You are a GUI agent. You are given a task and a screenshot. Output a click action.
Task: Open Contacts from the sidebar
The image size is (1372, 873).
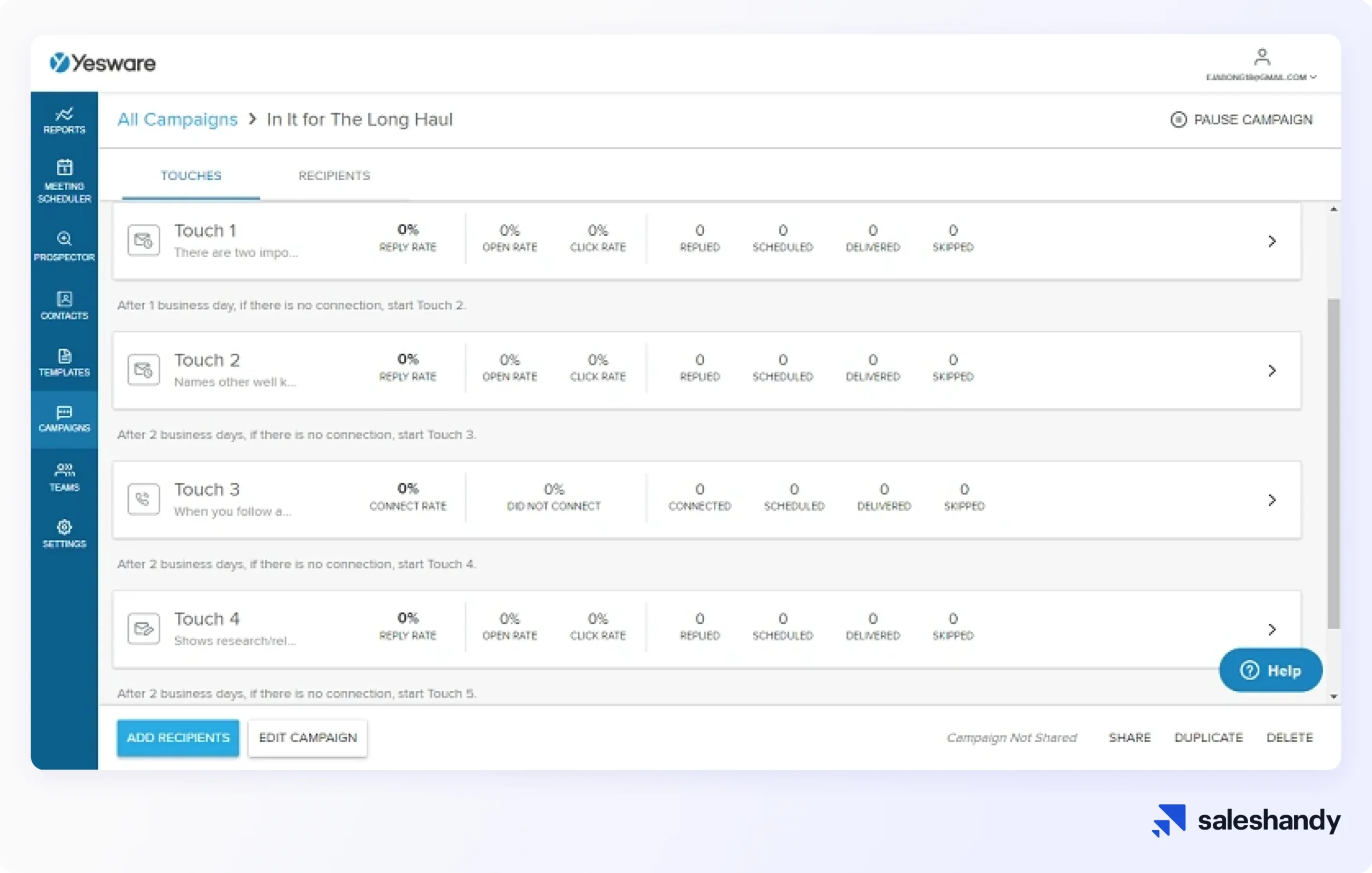[64, 306]
